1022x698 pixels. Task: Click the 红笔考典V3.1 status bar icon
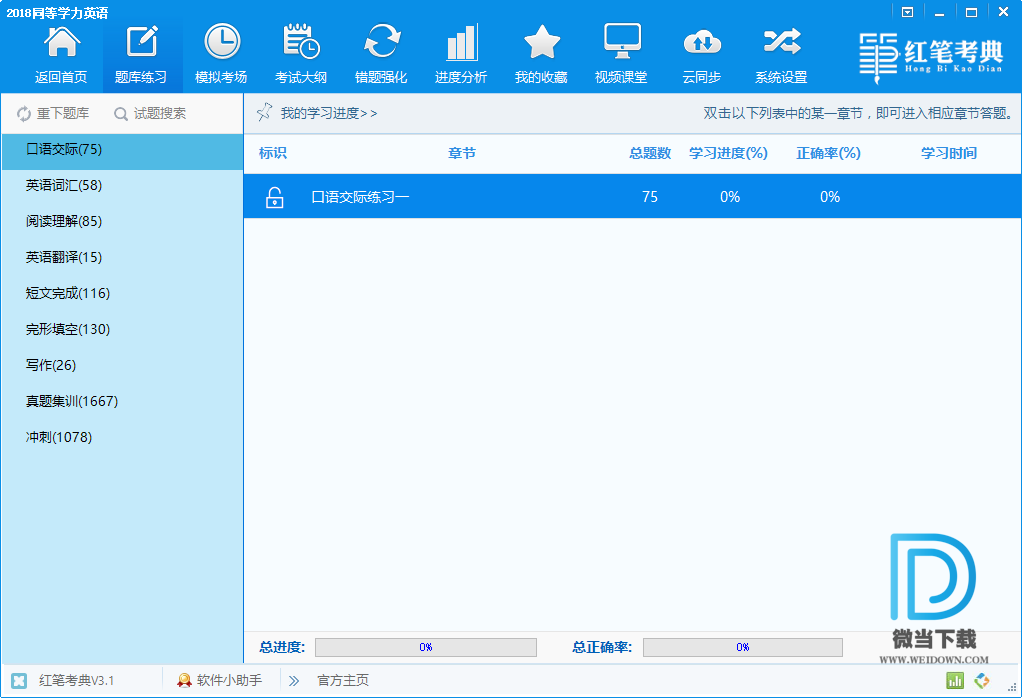tap(19, 680)
